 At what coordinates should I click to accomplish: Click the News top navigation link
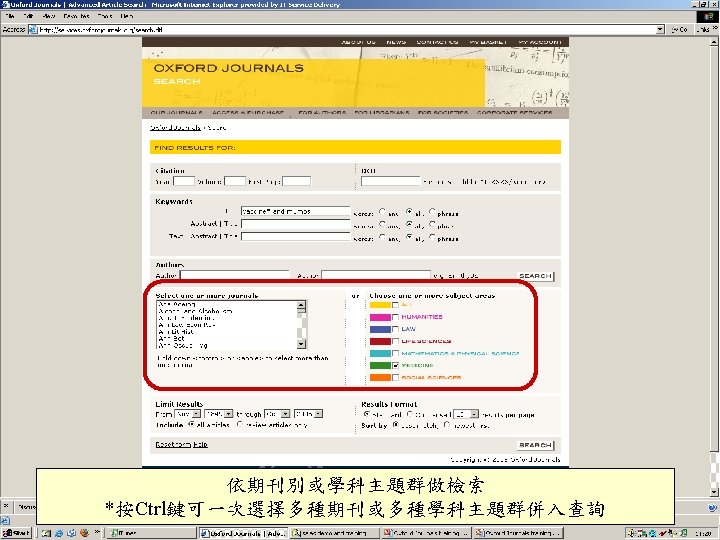(x=396, y=42)
